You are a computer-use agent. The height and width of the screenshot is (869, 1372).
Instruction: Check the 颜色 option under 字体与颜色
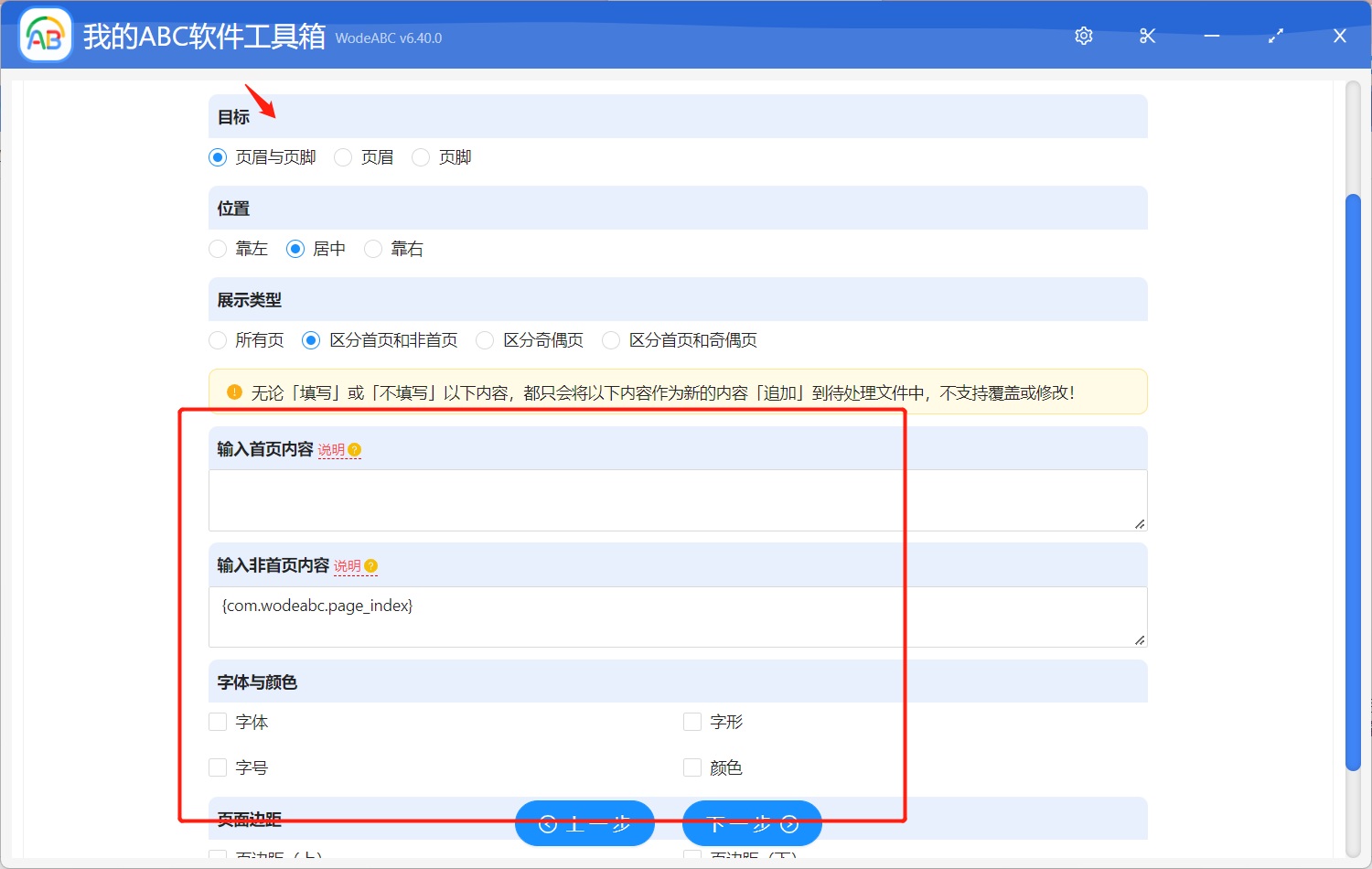691,767
